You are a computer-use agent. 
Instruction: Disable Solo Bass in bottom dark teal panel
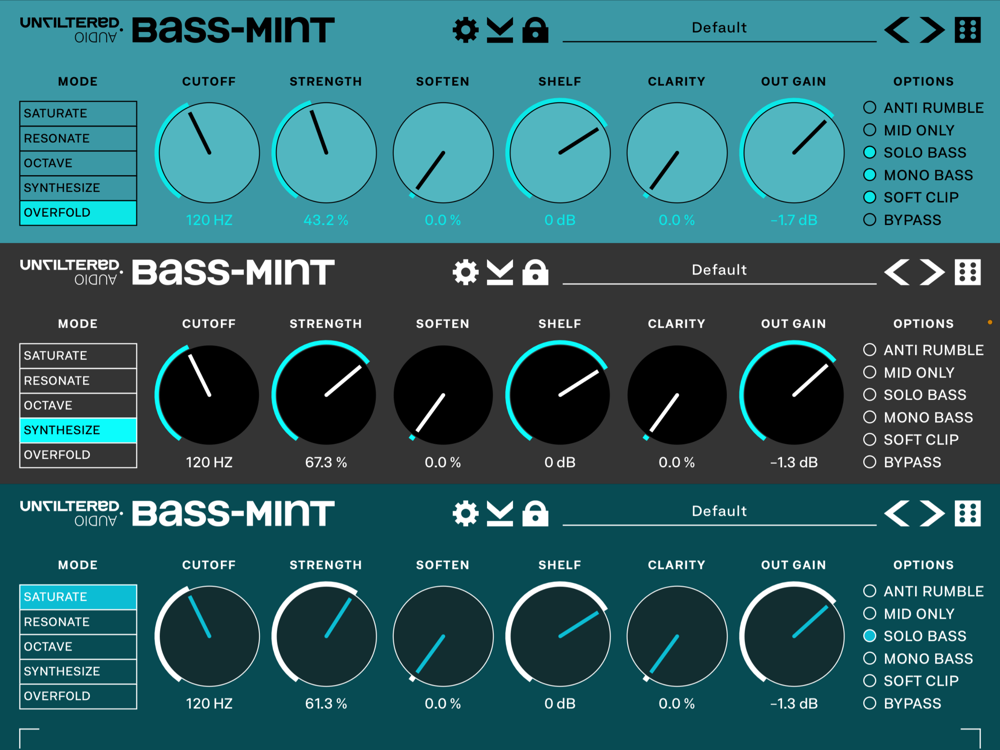tap(869, 635)
